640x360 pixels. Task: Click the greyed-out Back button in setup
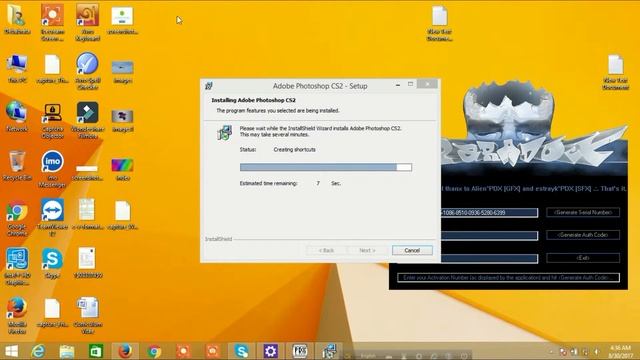(x=326, y=250)
